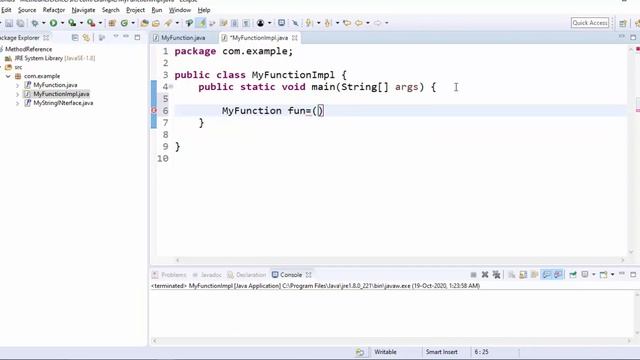Open the Debug dropdown arrow
Viewport: 640px width, 360px height.
pos(43,23)
